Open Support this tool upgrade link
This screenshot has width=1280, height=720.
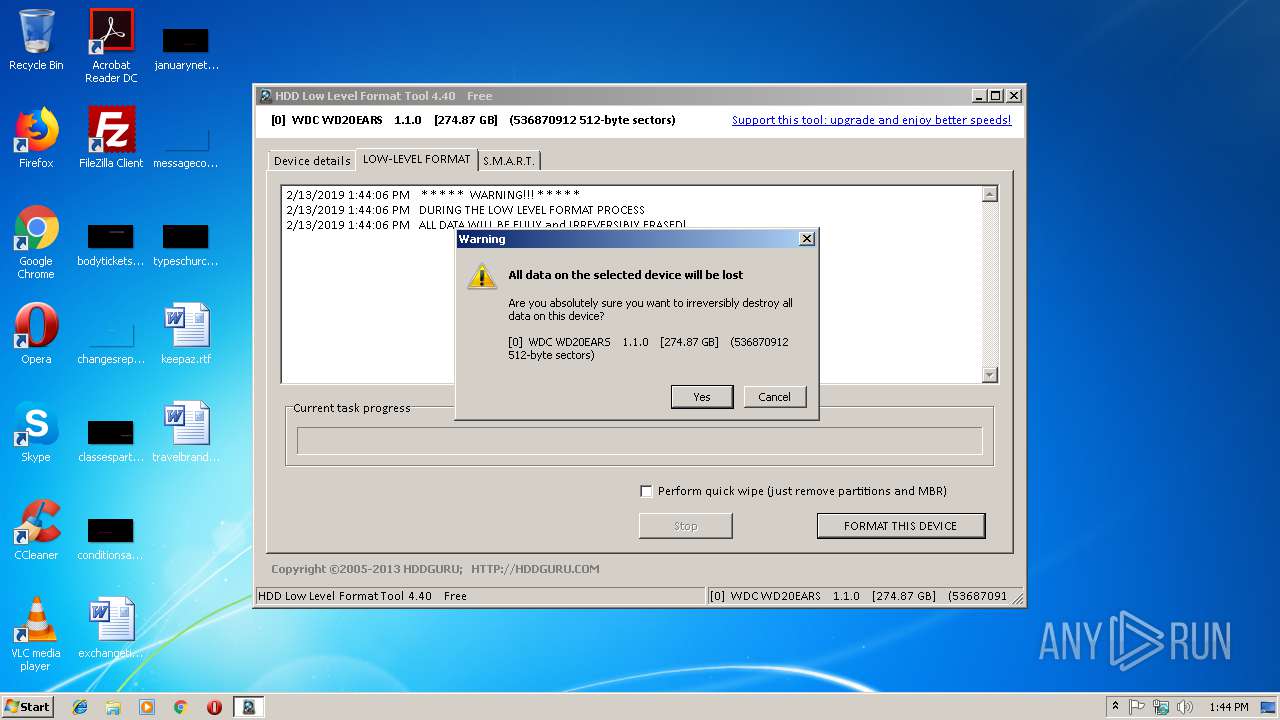871,120
